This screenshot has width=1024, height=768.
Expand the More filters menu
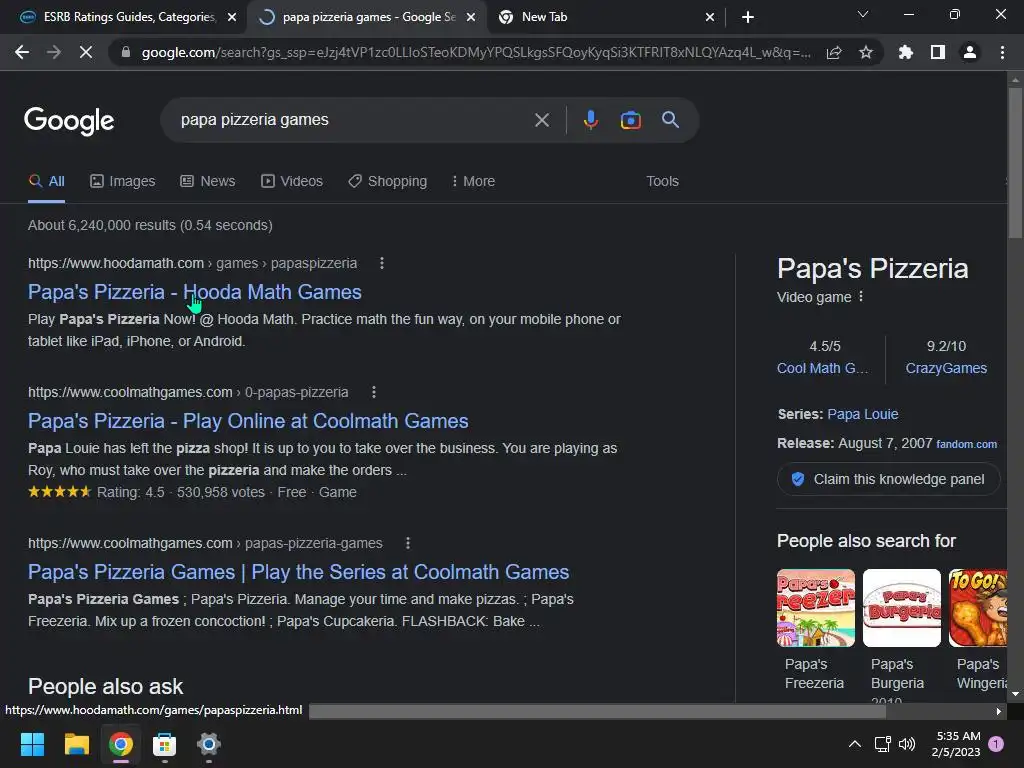click(x=473, y=181)
